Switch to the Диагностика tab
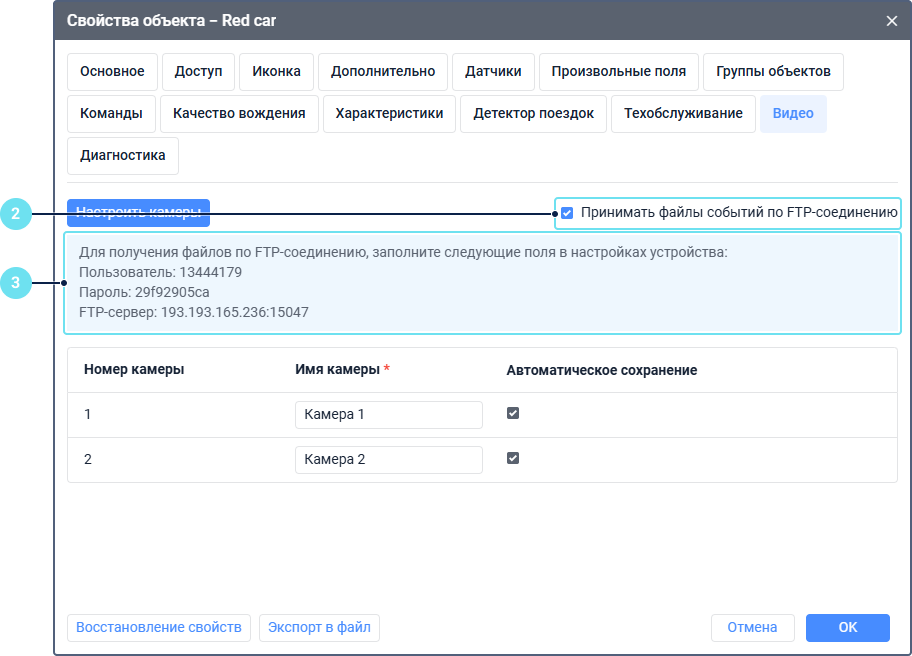 (123, 156)
